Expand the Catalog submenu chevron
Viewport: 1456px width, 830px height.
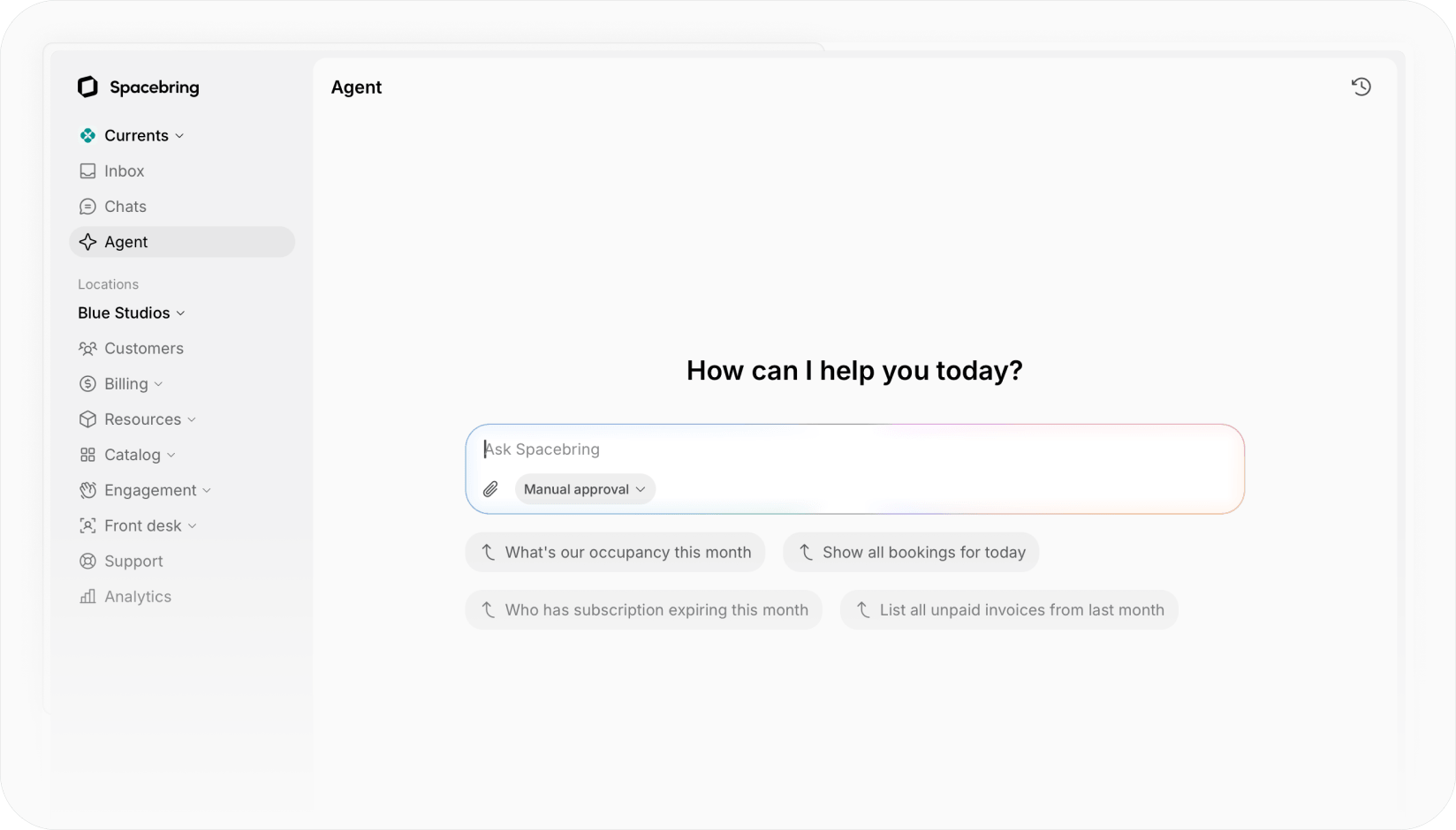click(x=171, y=455)
